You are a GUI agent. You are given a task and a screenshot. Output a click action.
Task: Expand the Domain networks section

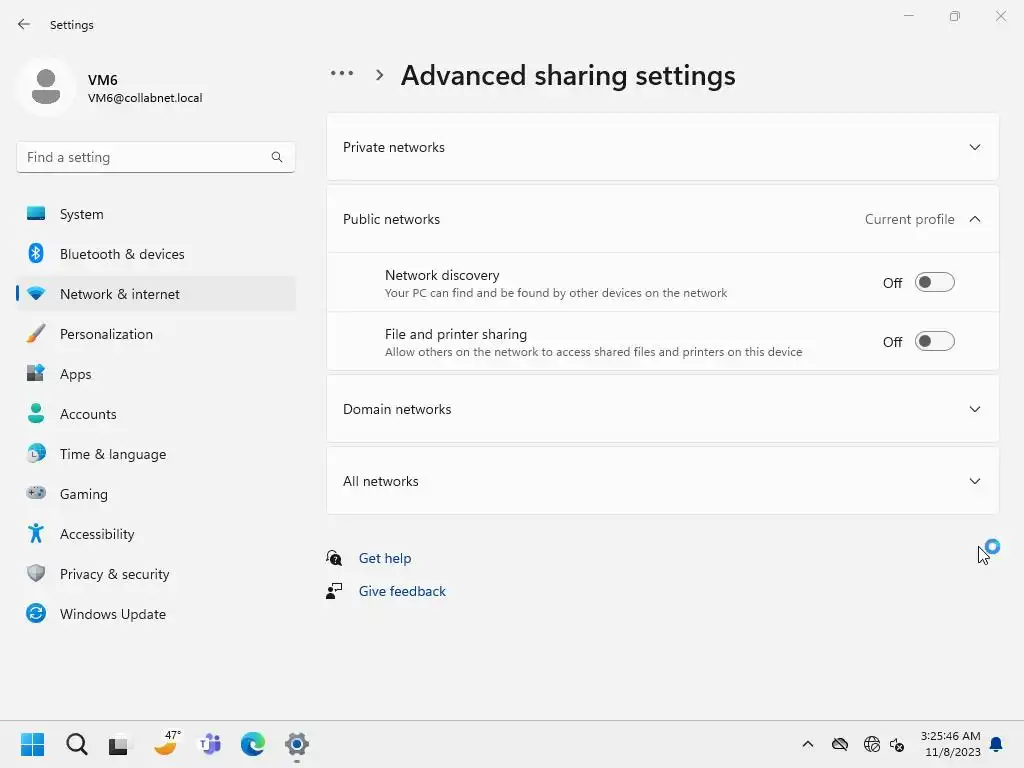point(662,409)
